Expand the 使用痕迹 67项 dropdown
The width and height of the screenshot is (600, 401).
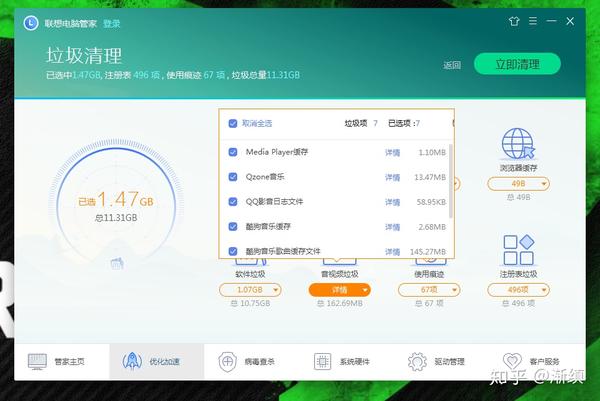click(x=429, y=290)
